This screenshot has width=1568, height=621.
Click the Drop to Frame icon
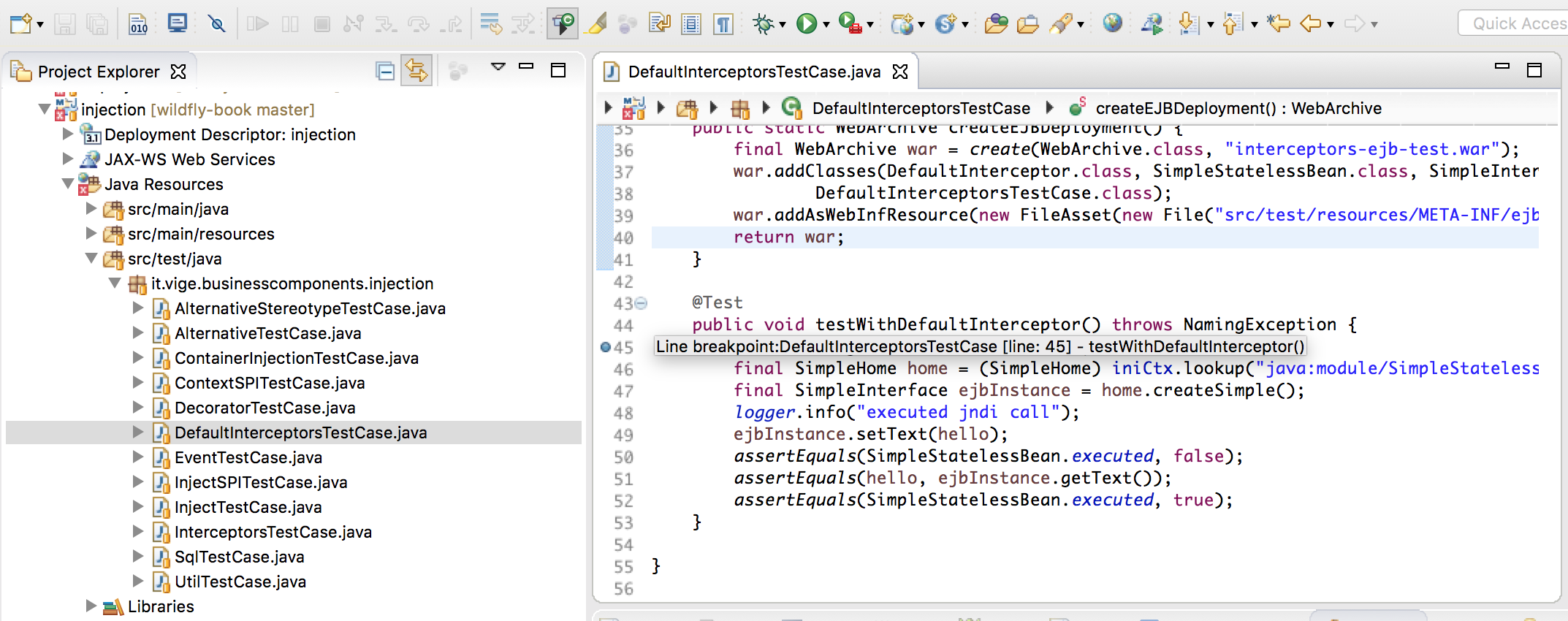[x=491, y=24]
